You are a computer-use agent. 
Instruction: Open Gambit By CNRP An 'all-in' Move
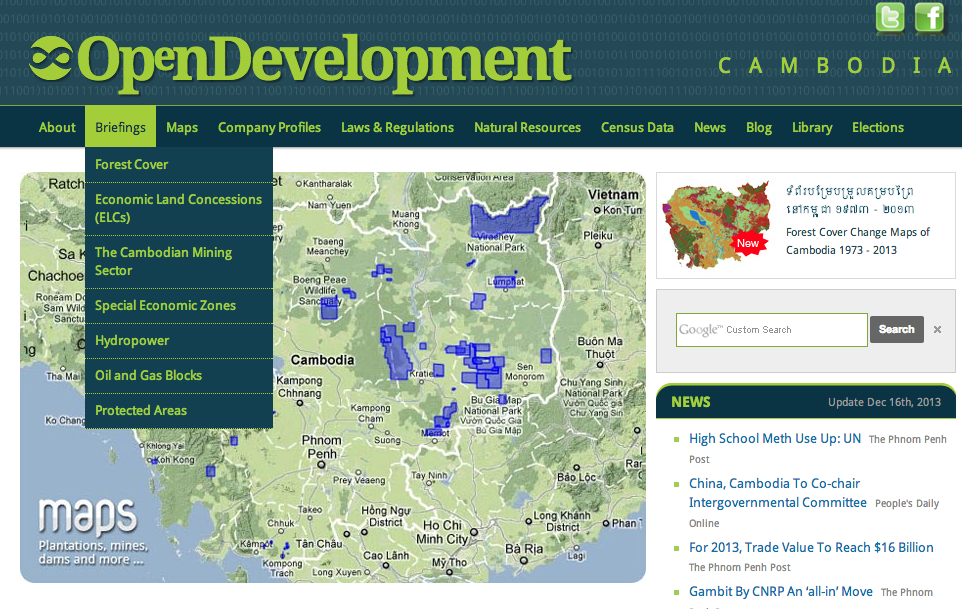[780, 591]
